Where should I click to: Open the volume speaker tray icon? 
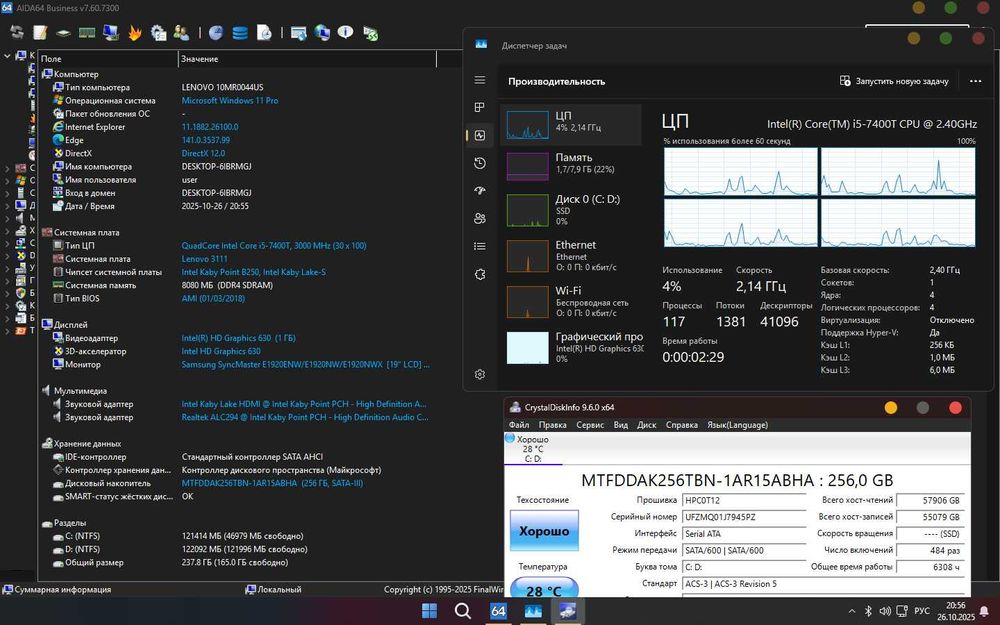coord(885,611)
